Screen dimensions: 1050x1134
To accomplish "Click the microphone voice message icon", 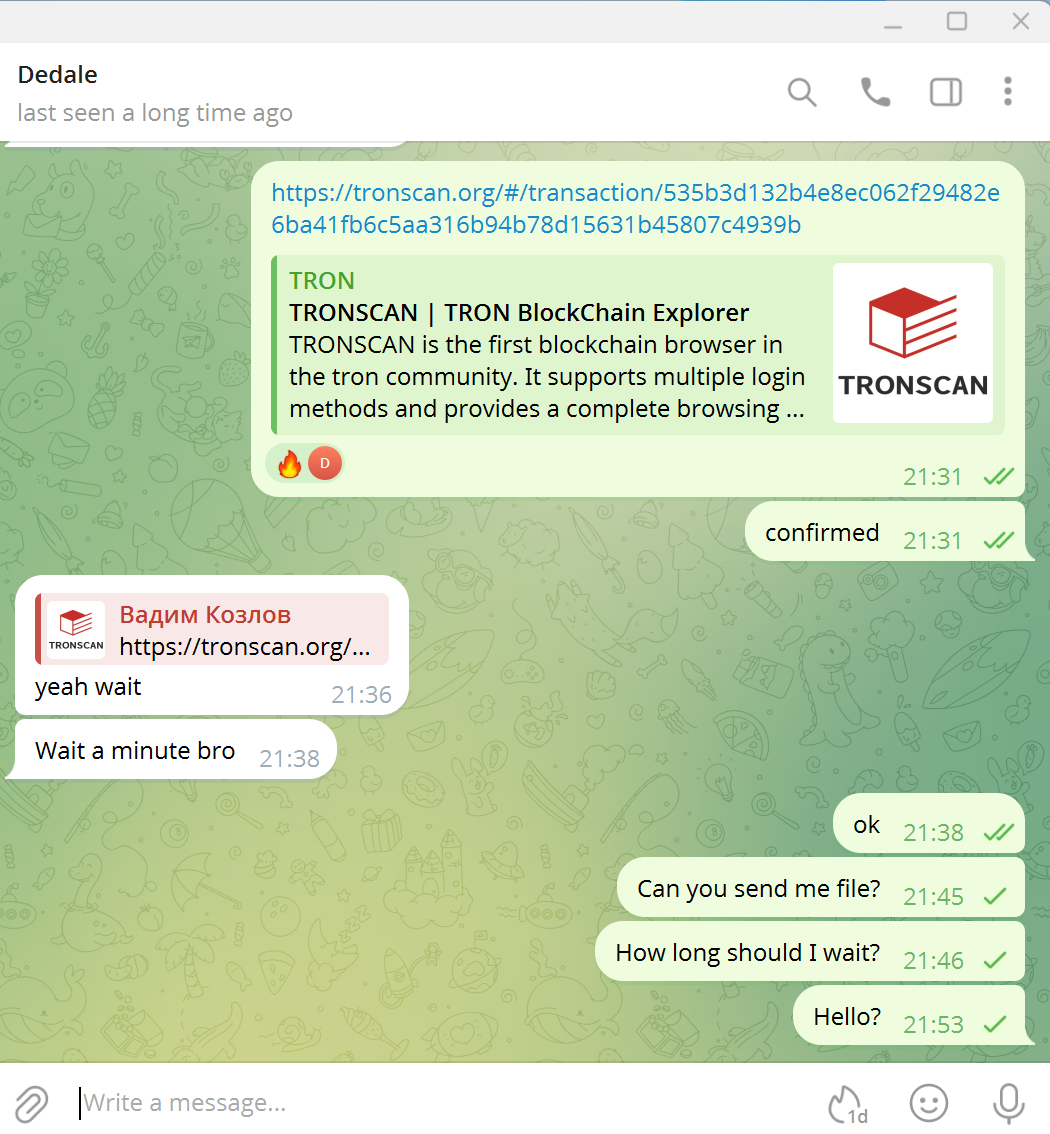I will [1008, 1104].
